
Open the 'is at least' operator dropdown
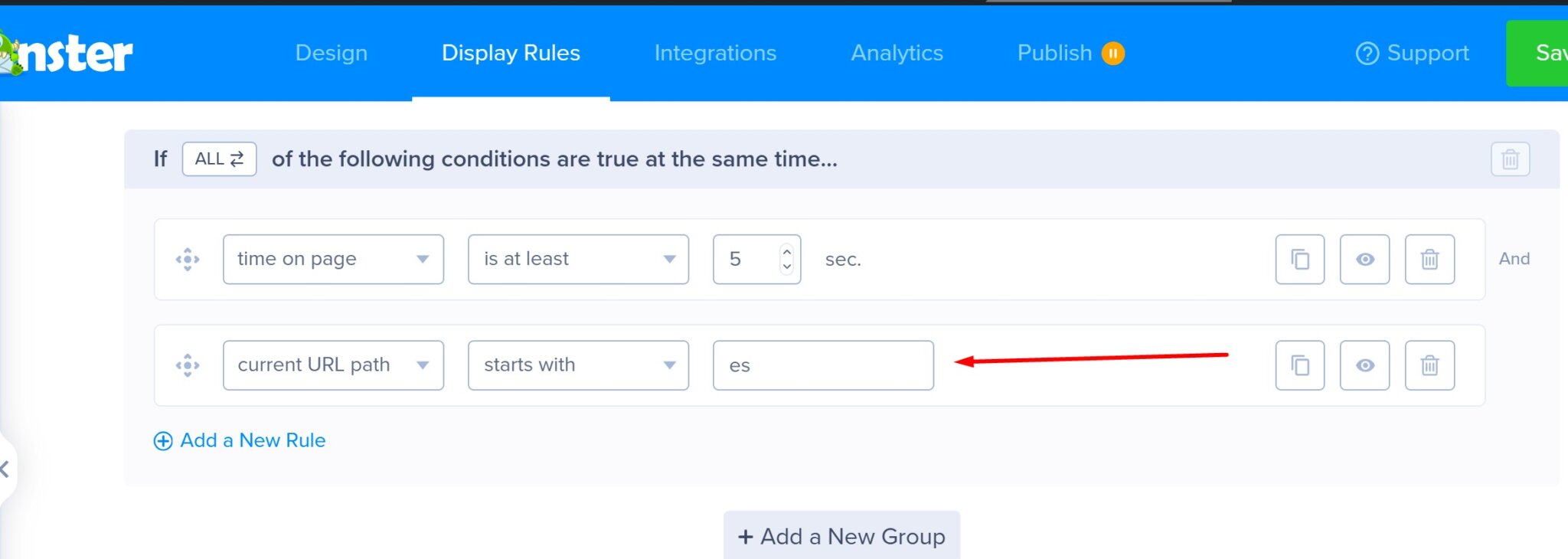pyautogui.click(x=578, y=259)
